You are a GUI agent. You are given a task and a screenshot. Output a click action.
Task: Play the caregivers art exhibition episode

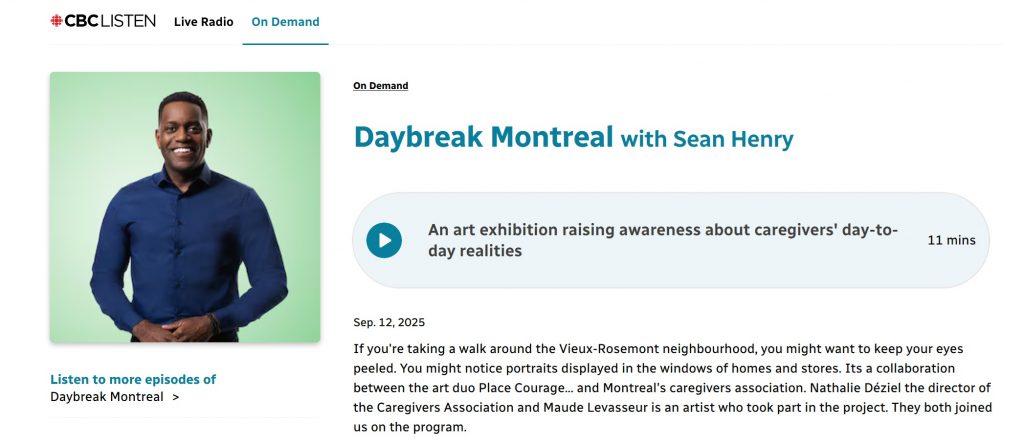[384, 240]
